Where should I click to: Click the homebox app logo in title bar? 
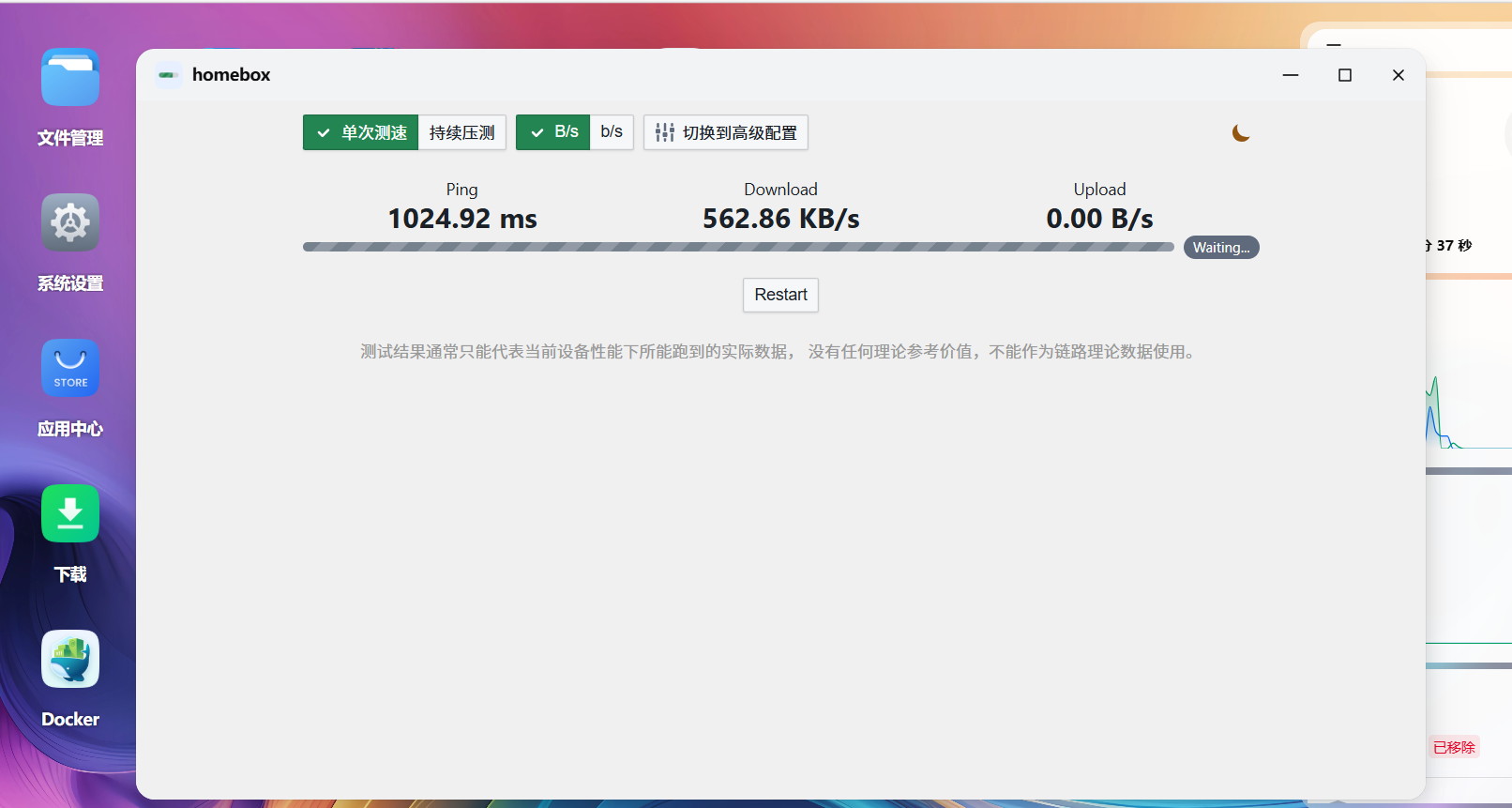(169, 75)
